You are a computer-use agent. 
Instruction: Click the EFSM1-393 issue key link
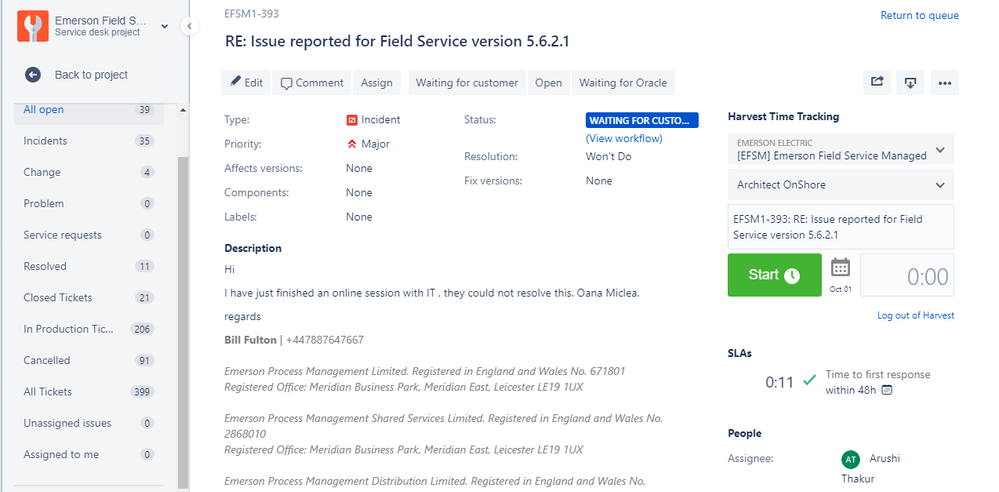pyautogui.click(x=252, y=13)
